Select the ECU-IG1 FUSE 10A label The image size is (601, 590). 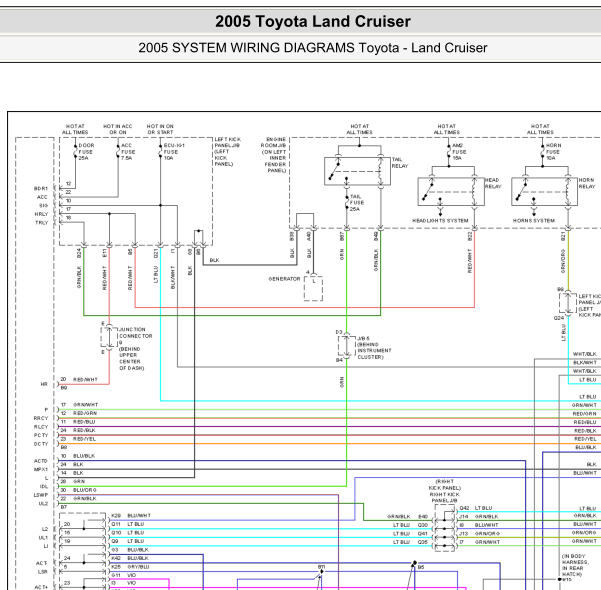(174, 152)
